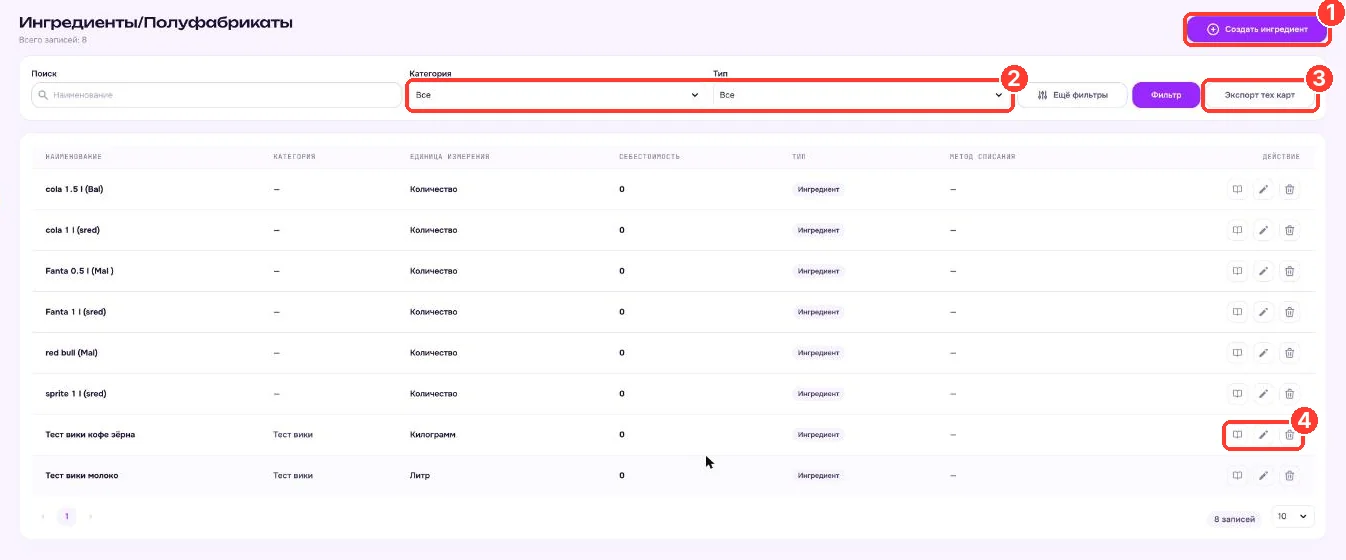Screen dimensions: 1346x560
Task: Open tech card for red bull (Mal)
Action: coord(1237,353)
